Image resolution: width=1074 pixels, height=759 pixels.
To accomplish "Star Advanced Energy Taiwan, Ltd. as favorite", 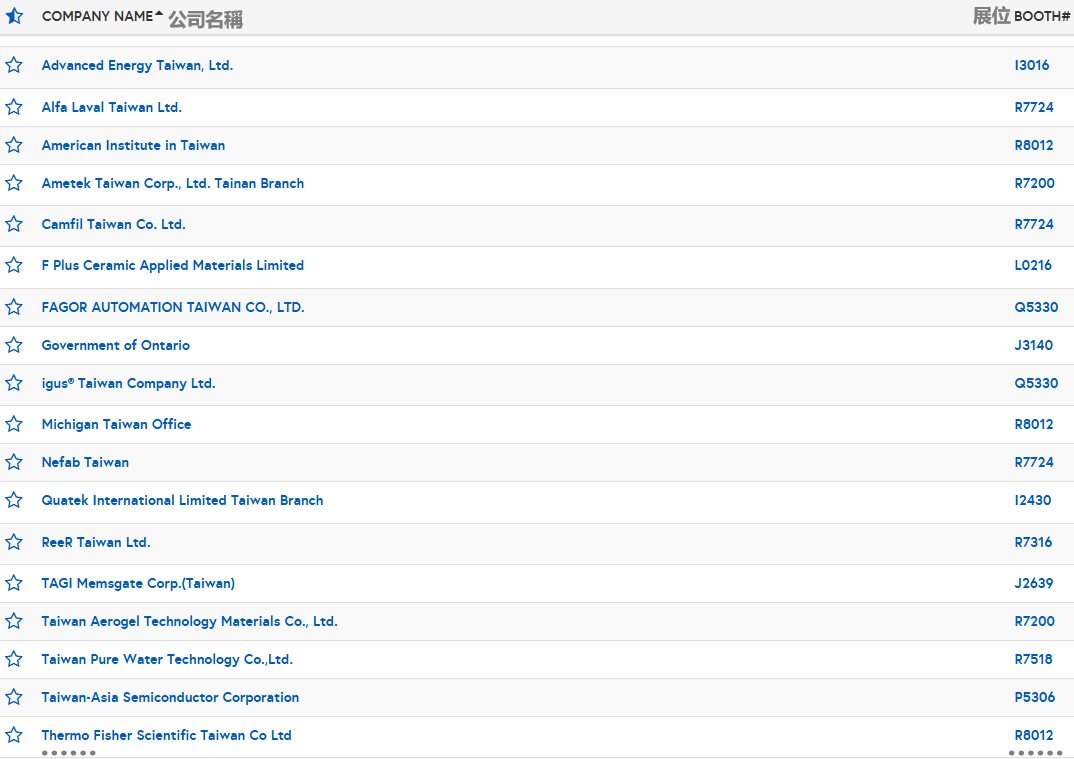I will click(x=14, y=65).
